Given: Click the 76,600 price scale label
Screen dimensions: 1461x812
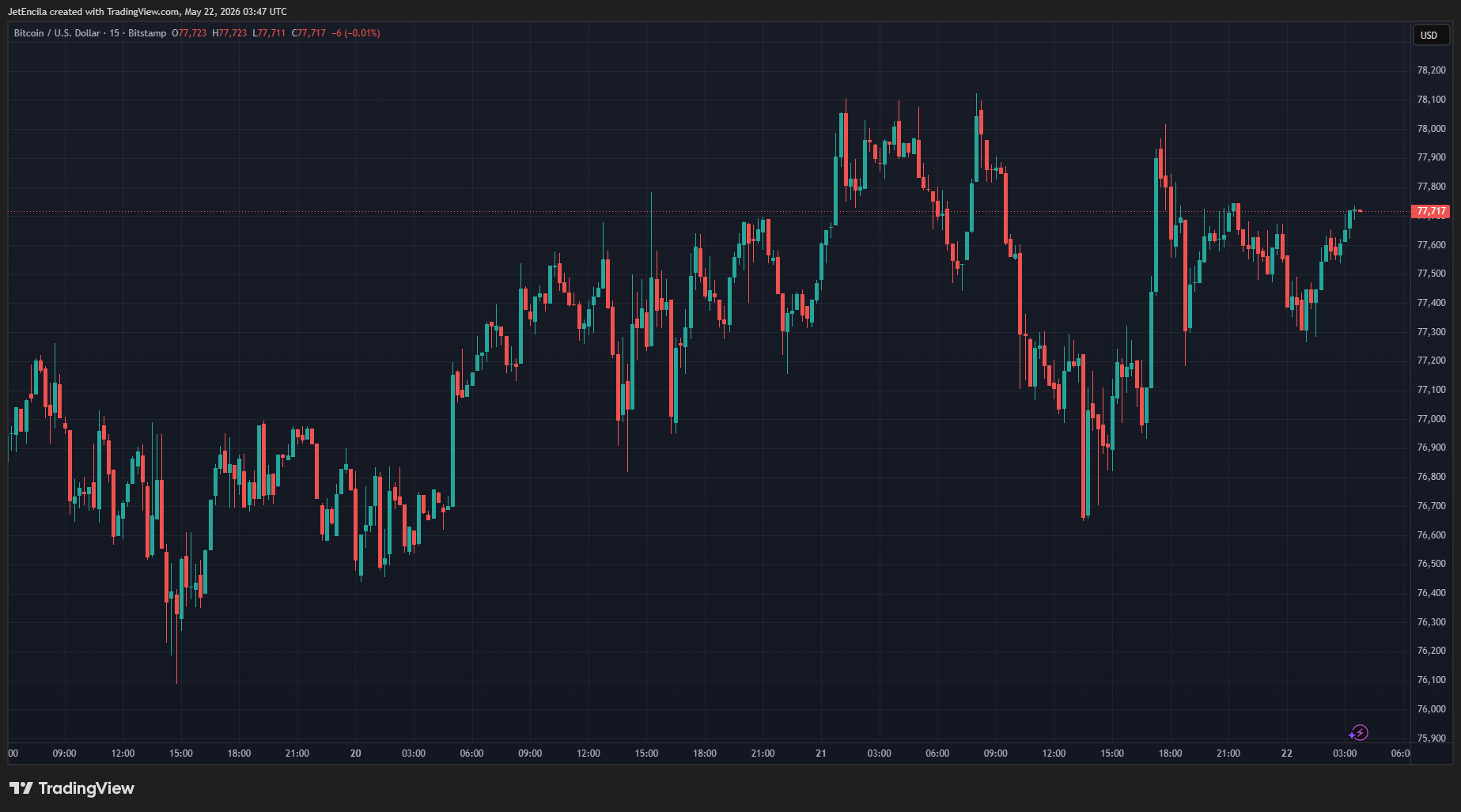Looking at the screenshot, I should (1431, 535).
